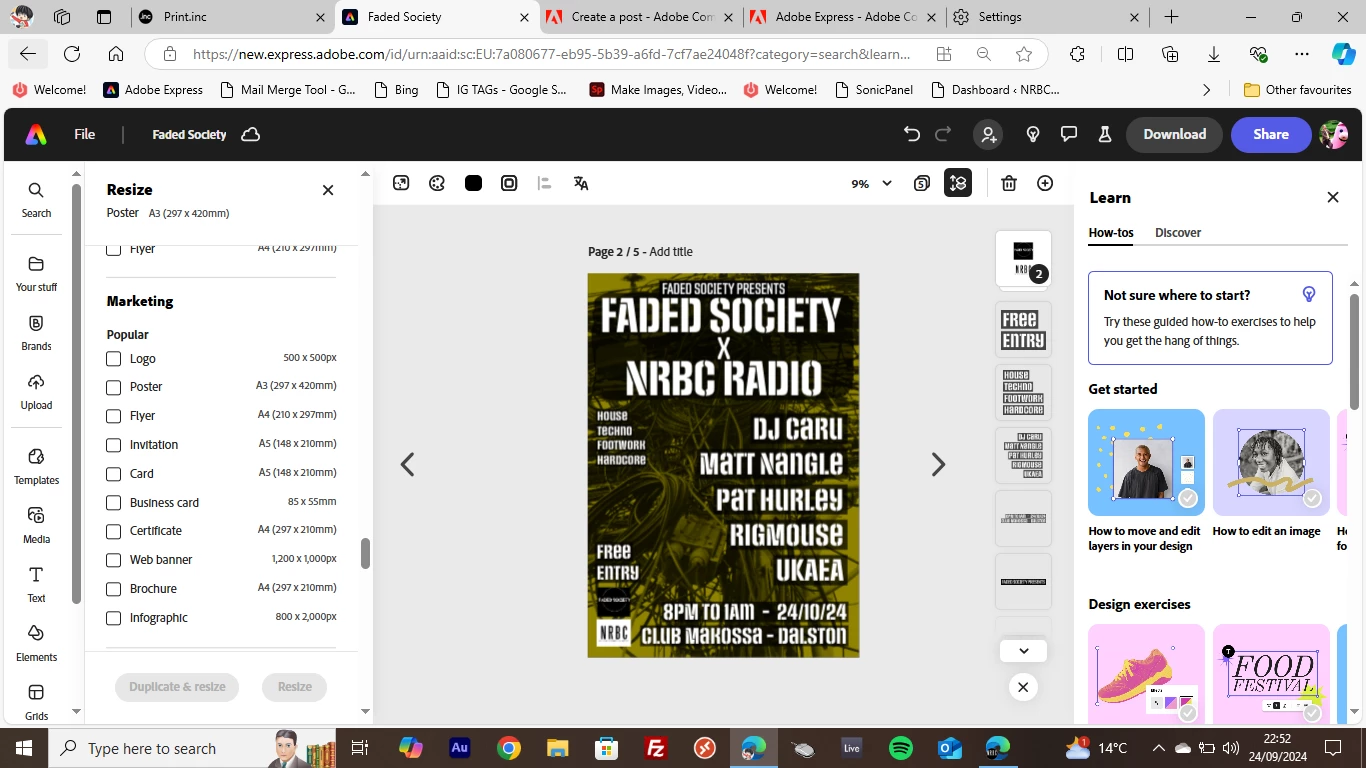Switch to the How-tos tab

click(1111, 232)
